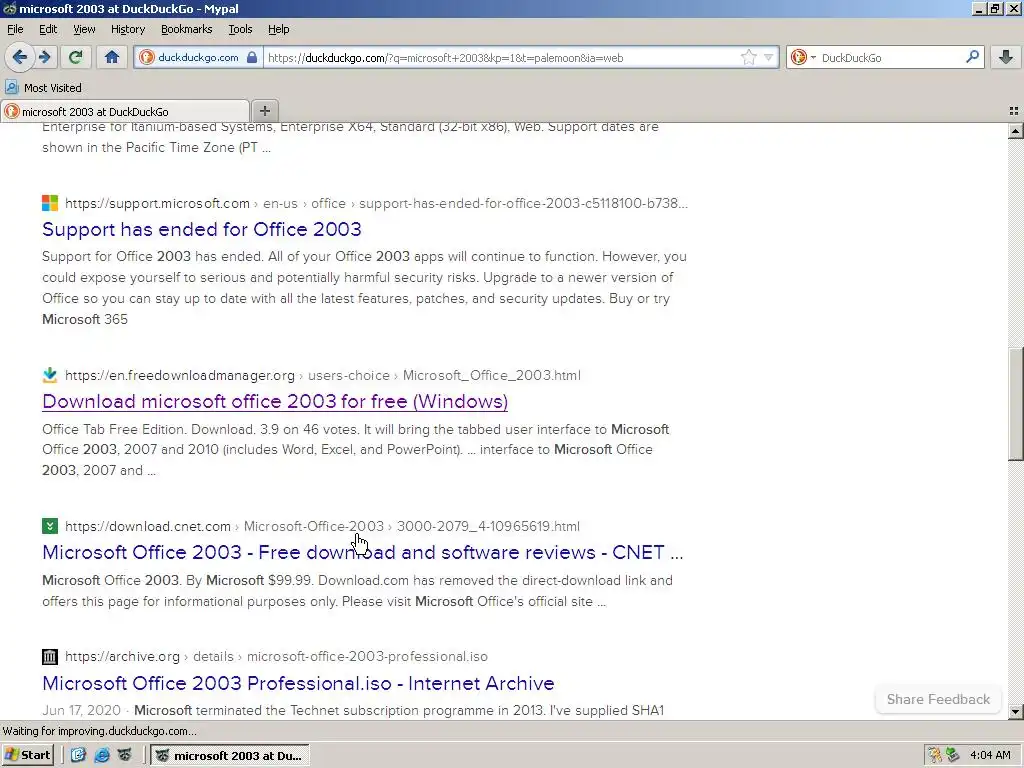Click the duckduckgo.com site identity button

pyautogui.click(x=197, y=57)
